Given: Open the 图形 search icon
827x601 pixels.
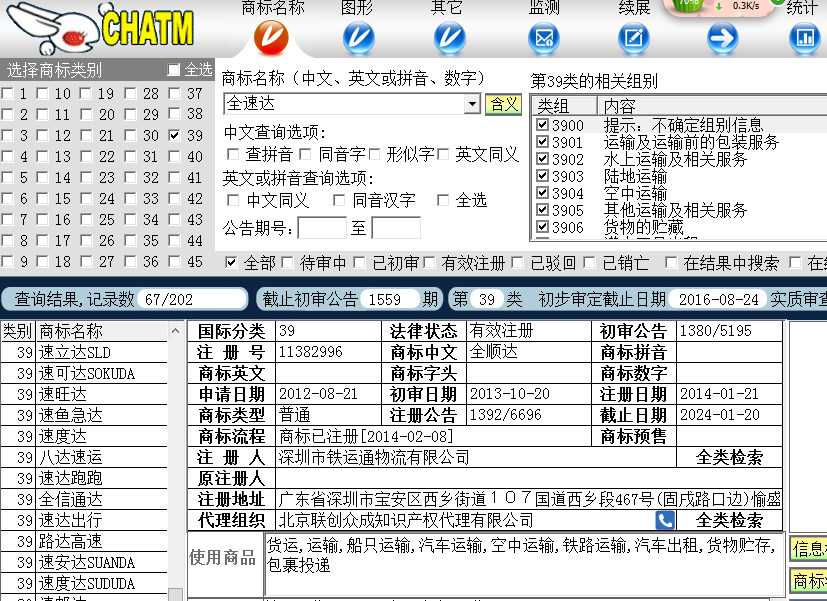Looking at the screenshot, I should pyautogui.click(x=358, y=38).
